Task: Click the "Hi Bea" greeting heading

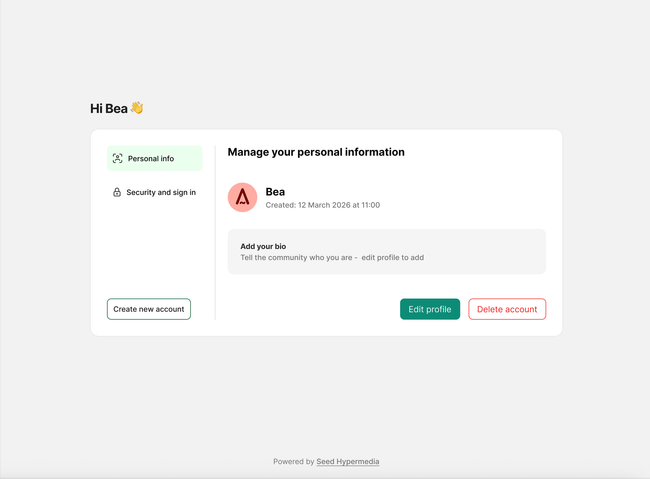Action: 109,108
